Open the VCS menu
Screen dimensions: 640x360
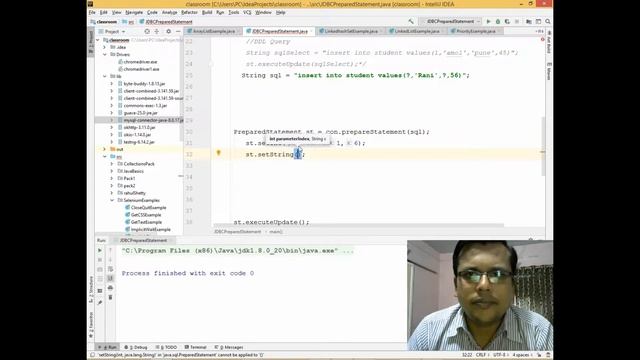tap(247, 13)
